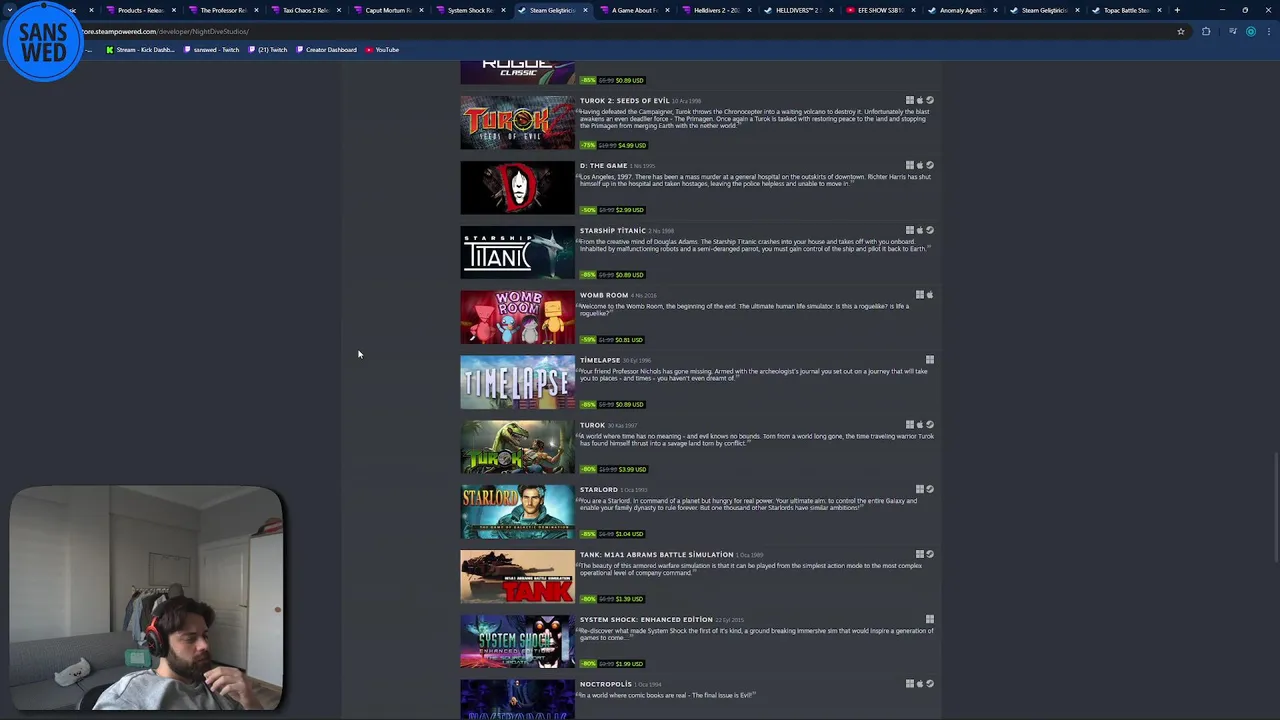Click the $2.99 USD D: The Game price
This screenshot has width=1280, height=720.
click(630, 210)
